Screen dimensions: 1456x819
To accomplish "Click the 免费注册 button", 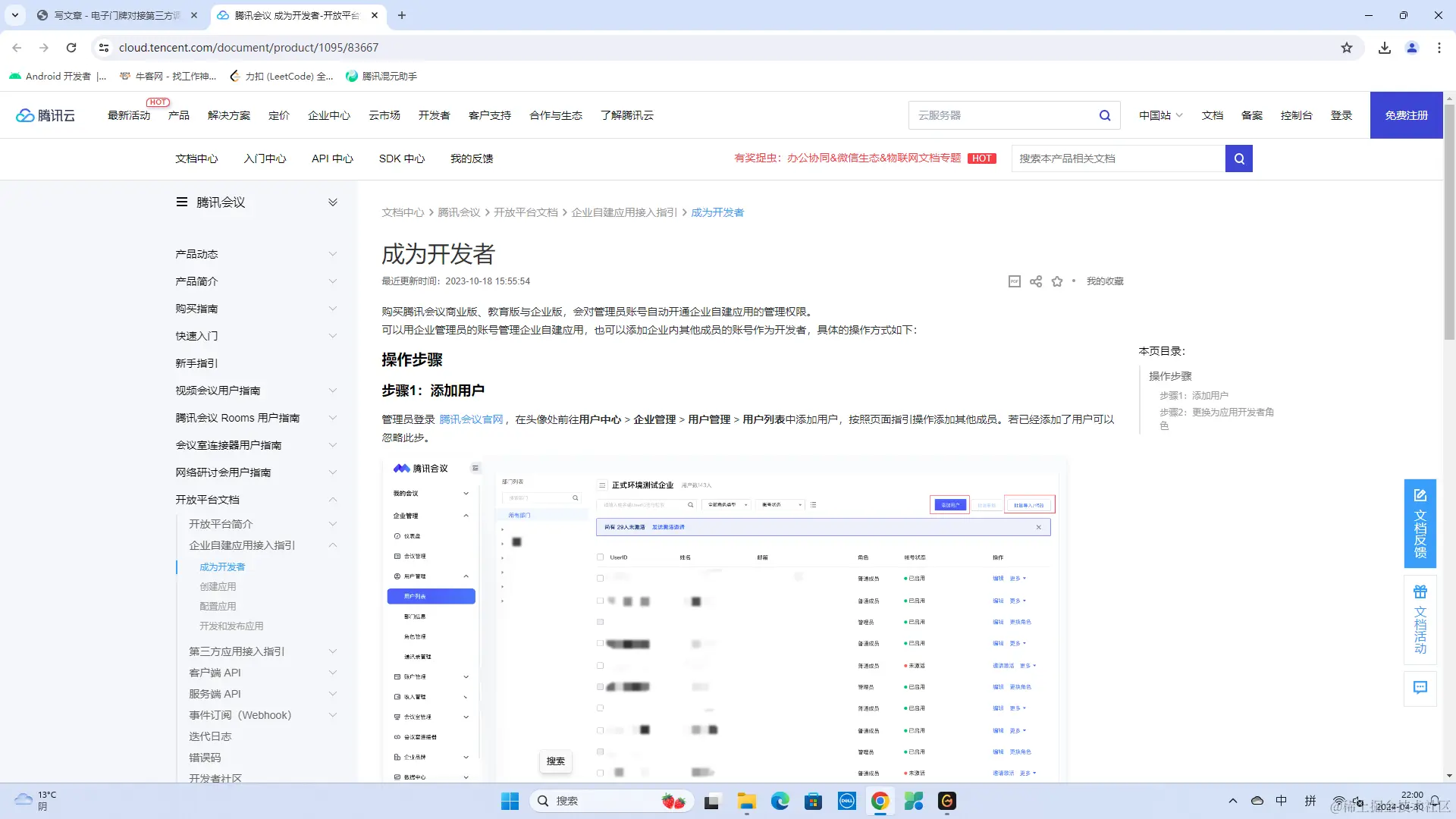I will [x=1406, y=115].
